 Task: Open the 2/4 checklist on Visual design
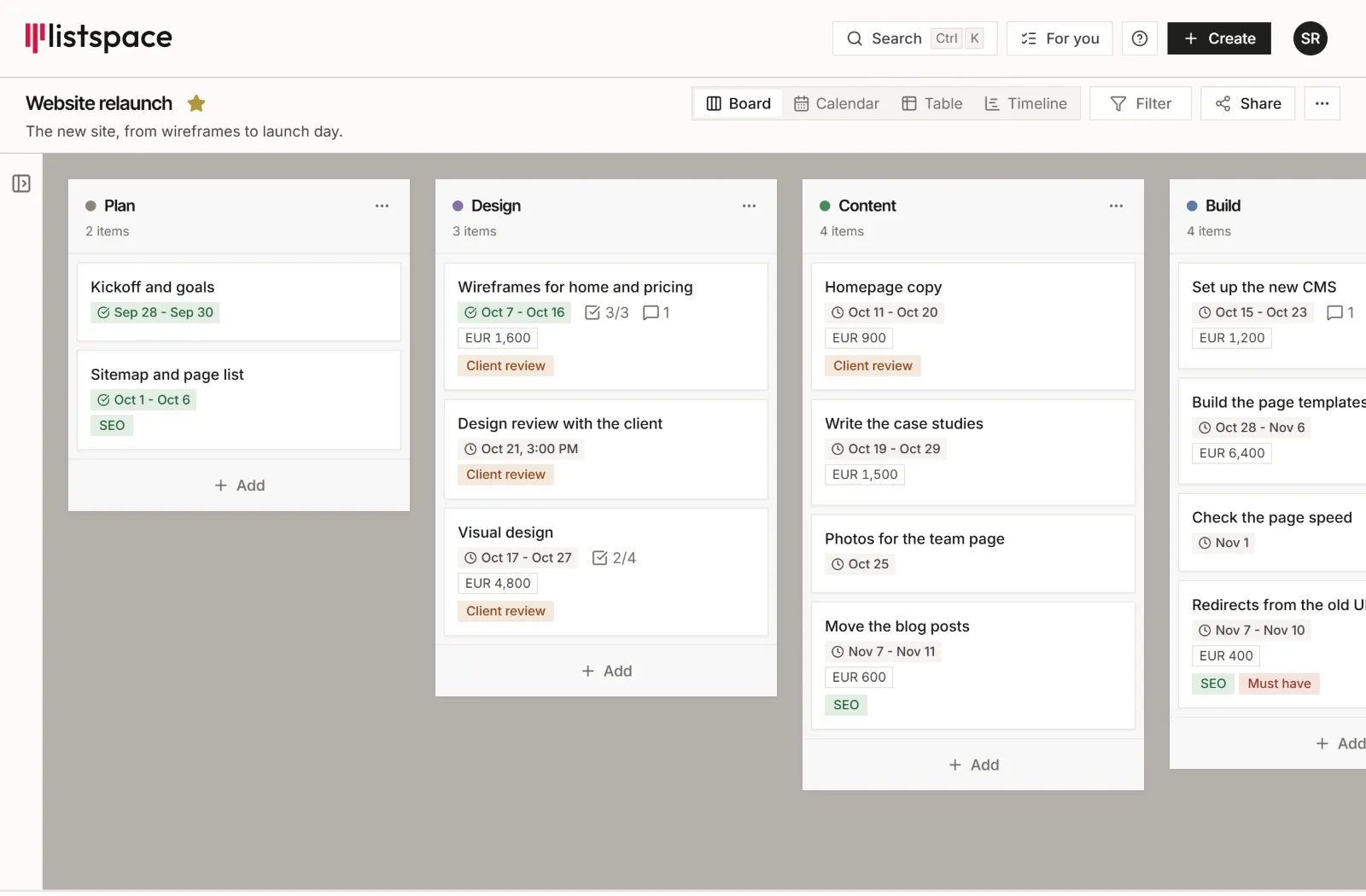click(x=614, y=558)
